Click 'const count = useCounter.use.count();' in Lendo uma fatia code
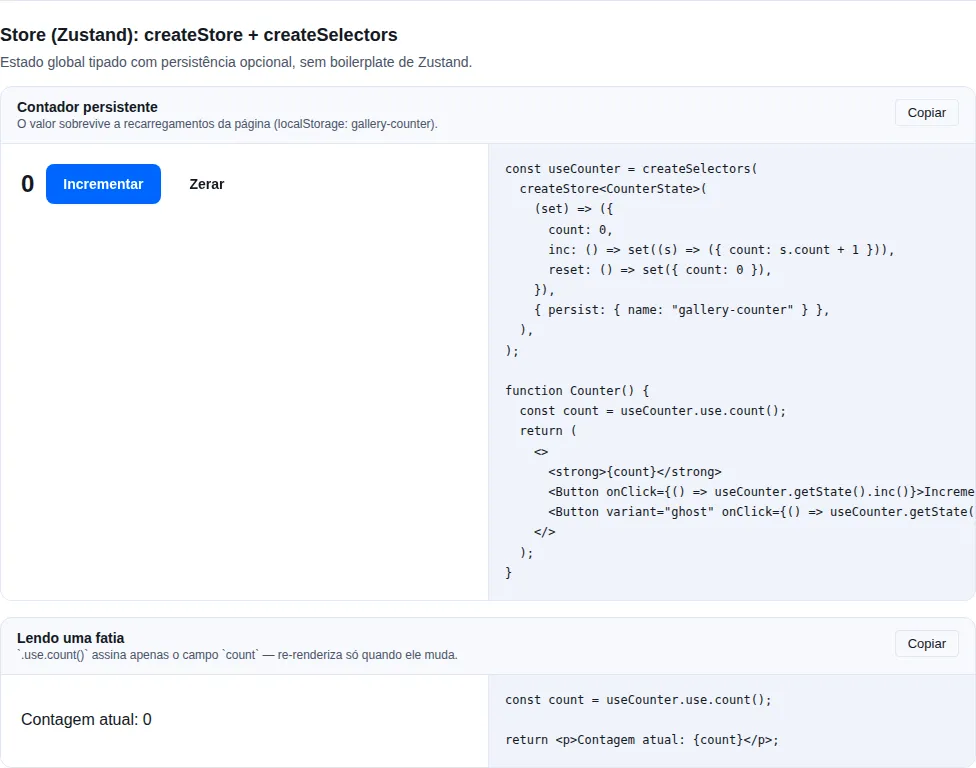Image resolution: width=976 pixels, height=768 pixels. click(639, 700)
